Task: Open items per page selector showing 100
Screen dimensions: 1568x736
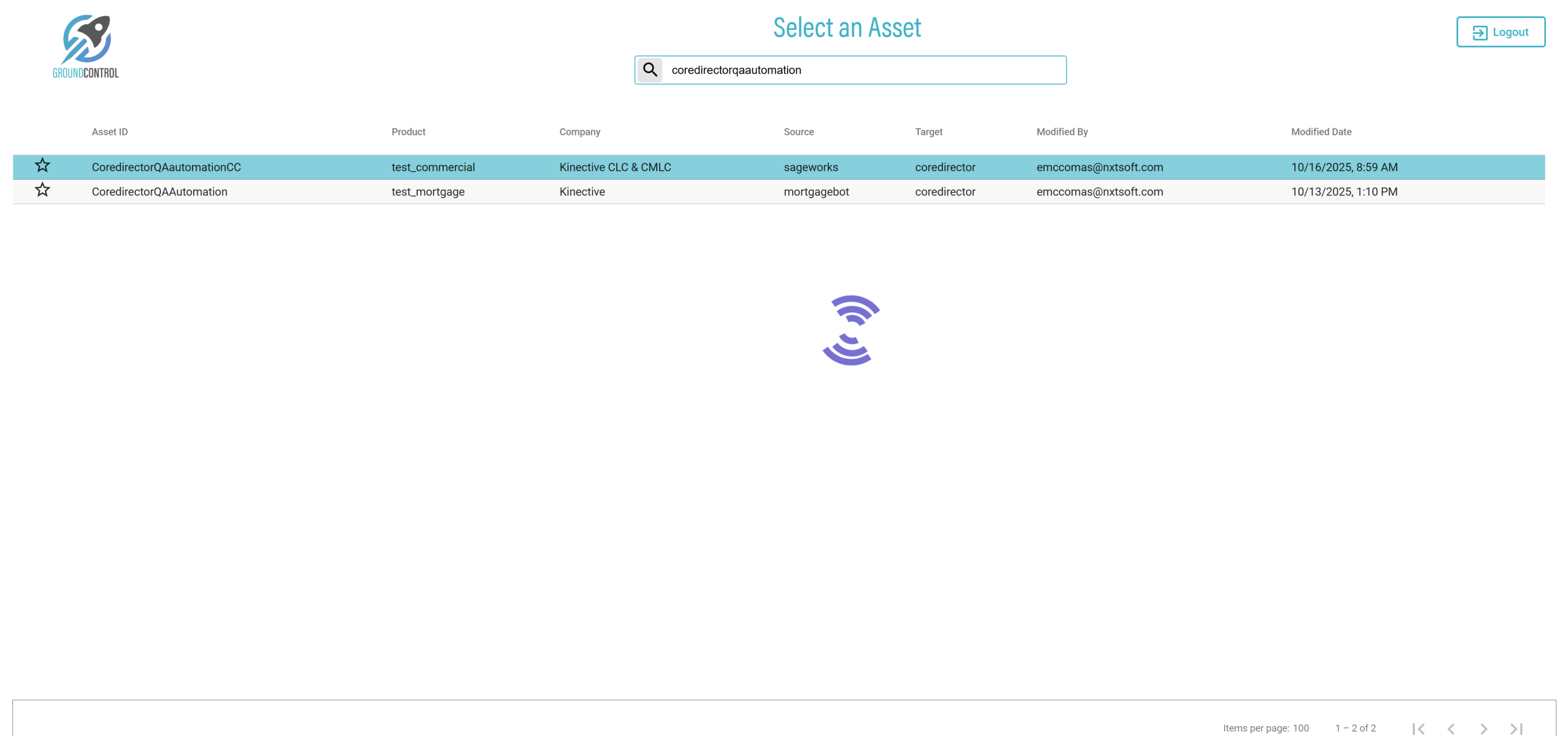Action: coord(1300,728)
